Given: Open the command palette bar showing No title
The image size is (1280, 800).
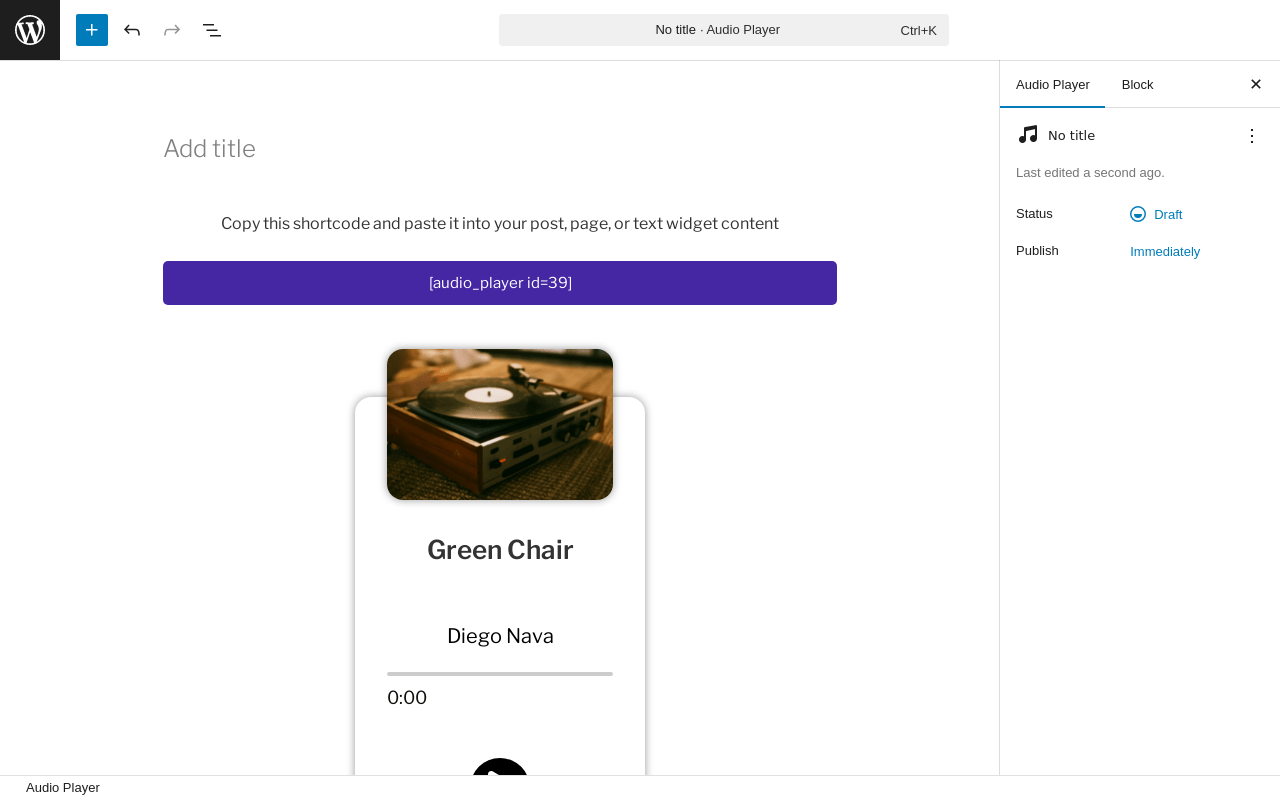Looking at the screenshot, I should coord(724,30).
